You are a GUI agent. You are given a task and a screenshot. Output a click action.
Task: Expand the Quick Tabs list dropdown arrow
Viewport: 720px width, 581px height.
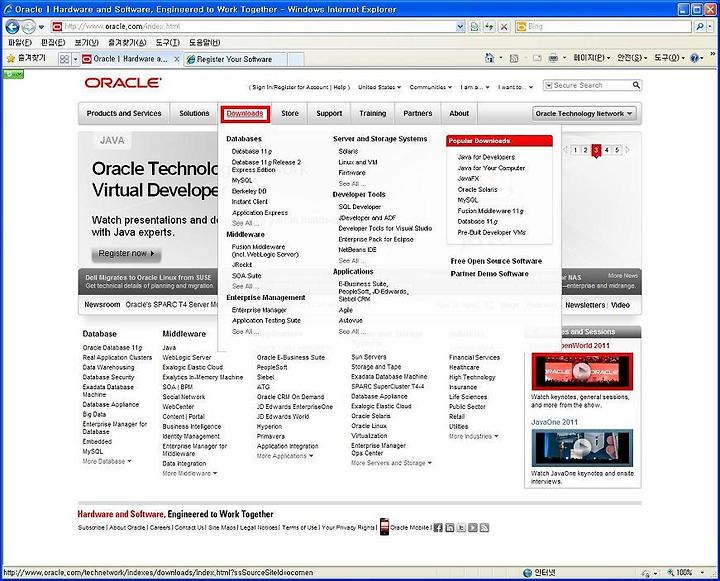tap(75, 59)
